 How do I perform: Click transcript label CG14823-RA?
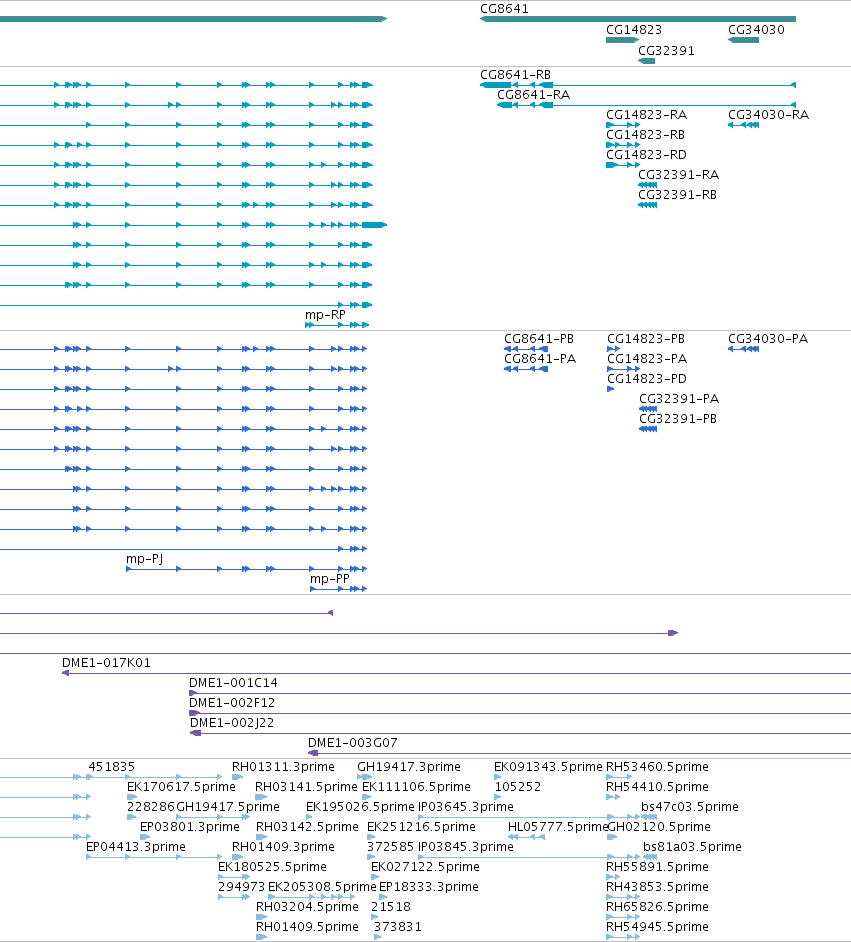[646, 115]
